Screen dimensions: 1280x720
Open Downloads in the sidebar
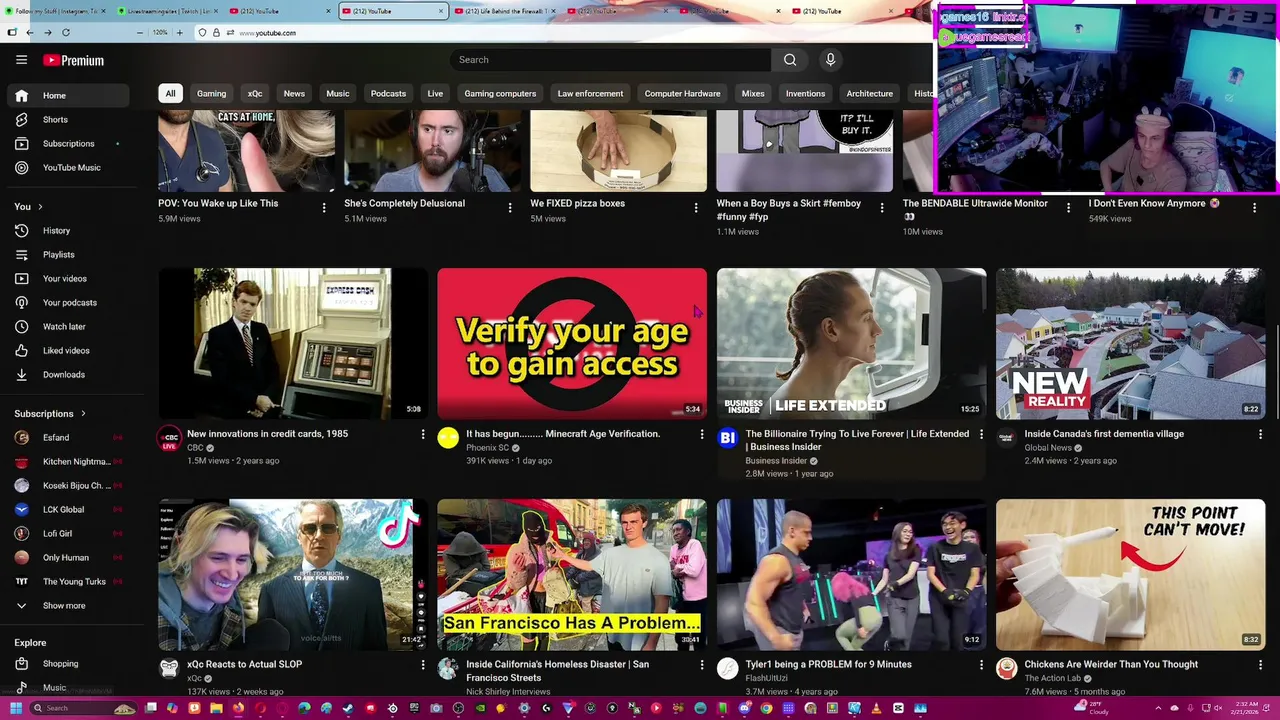point(67,374)
